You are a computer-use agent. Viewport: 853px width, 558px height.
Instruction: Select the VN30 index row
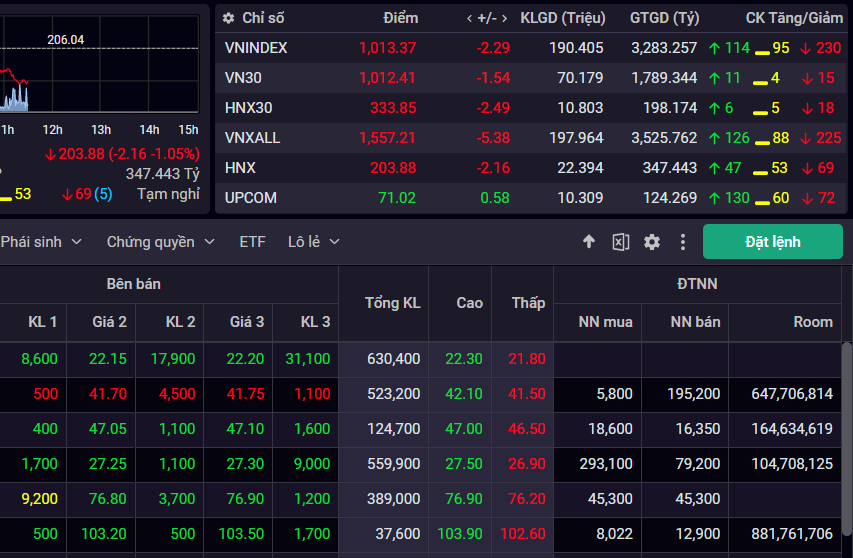(531, 78)
